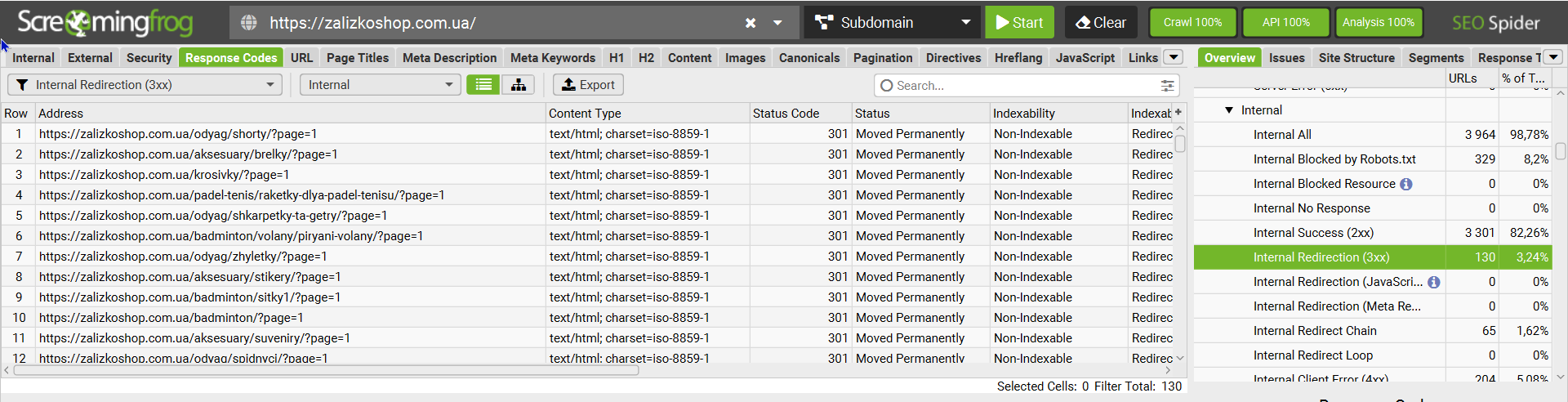The height and width of the screenshot is (402, 1568).
Task: Click the Crawl 100% progress bar
Action: coord(1192,23)
